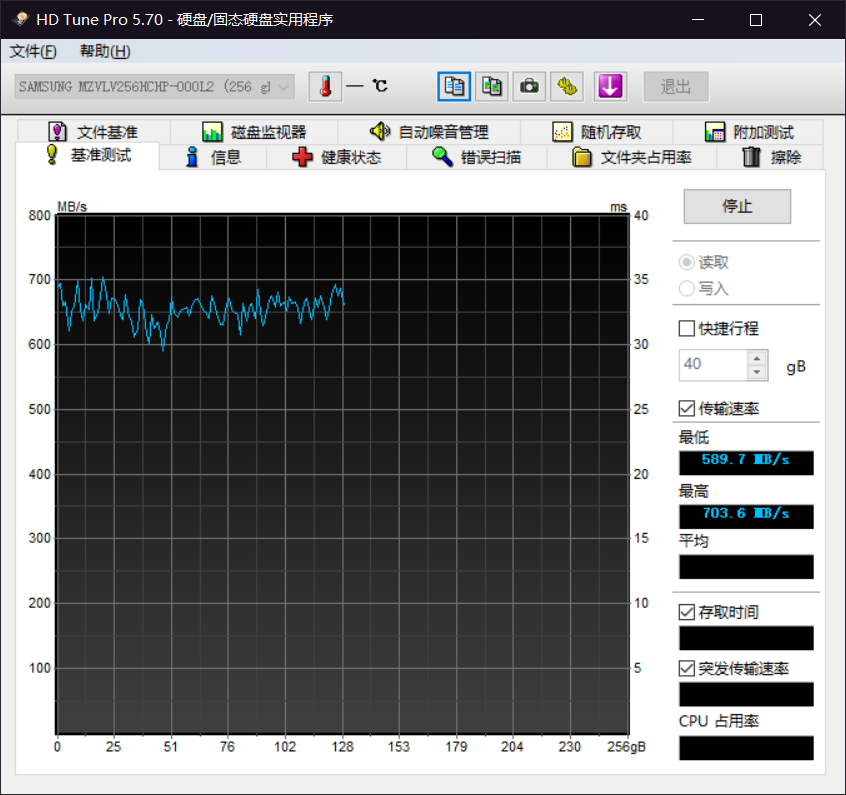Switch to the 错误扫描 tab
This screenshot has height=795, width=846.
click(x=477, y=157)
